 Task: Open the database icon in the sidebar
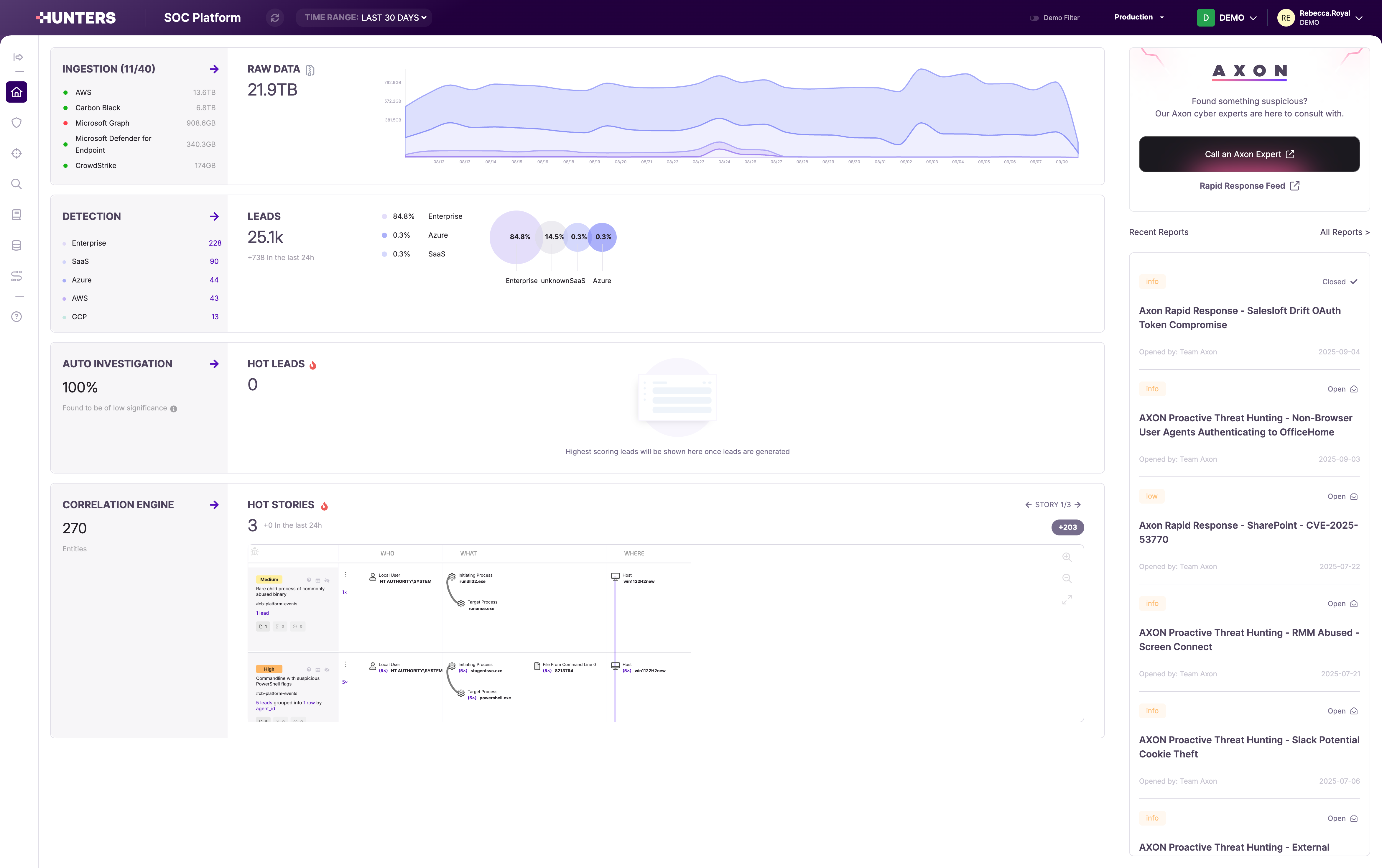click(x=17, y=246)
